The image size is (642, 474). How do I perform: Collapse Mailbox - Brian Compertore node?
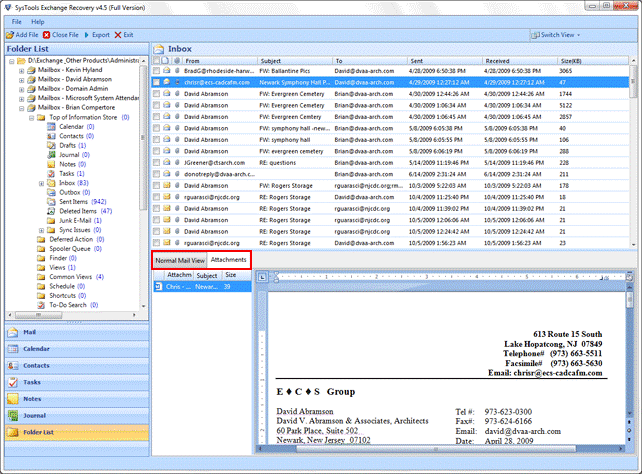coord(21,108)
